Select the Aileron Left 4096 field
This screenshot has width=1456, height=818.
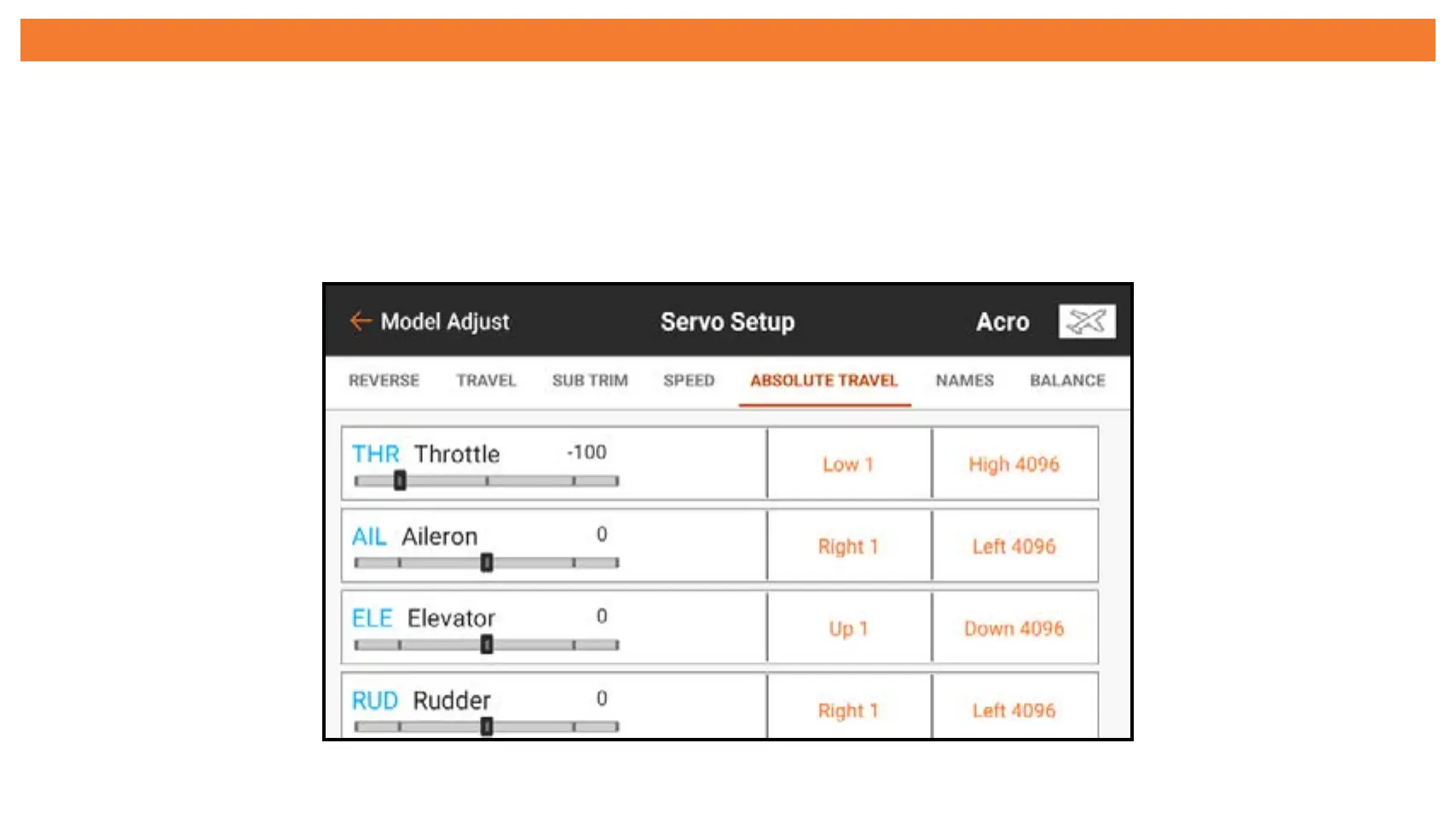1014,546
